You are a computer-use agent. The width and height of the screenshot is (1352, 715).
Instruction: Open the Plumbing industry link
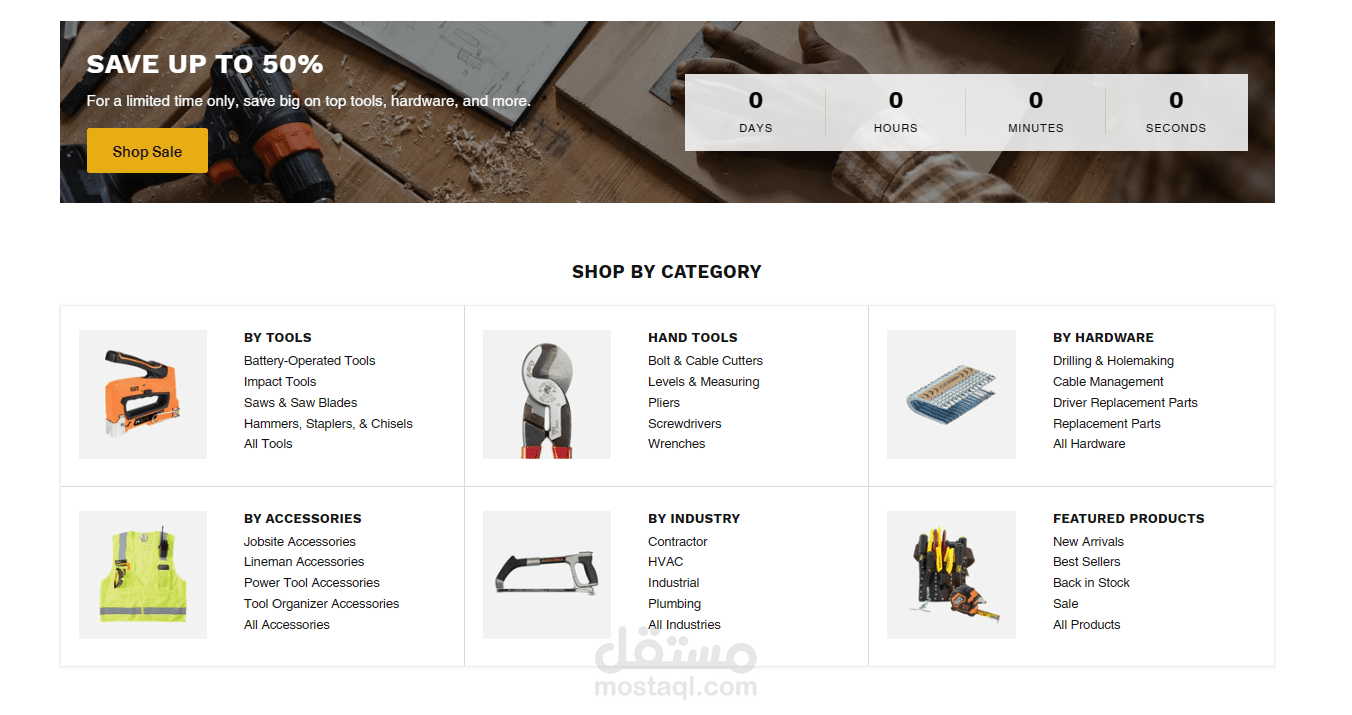coord(674,604)
